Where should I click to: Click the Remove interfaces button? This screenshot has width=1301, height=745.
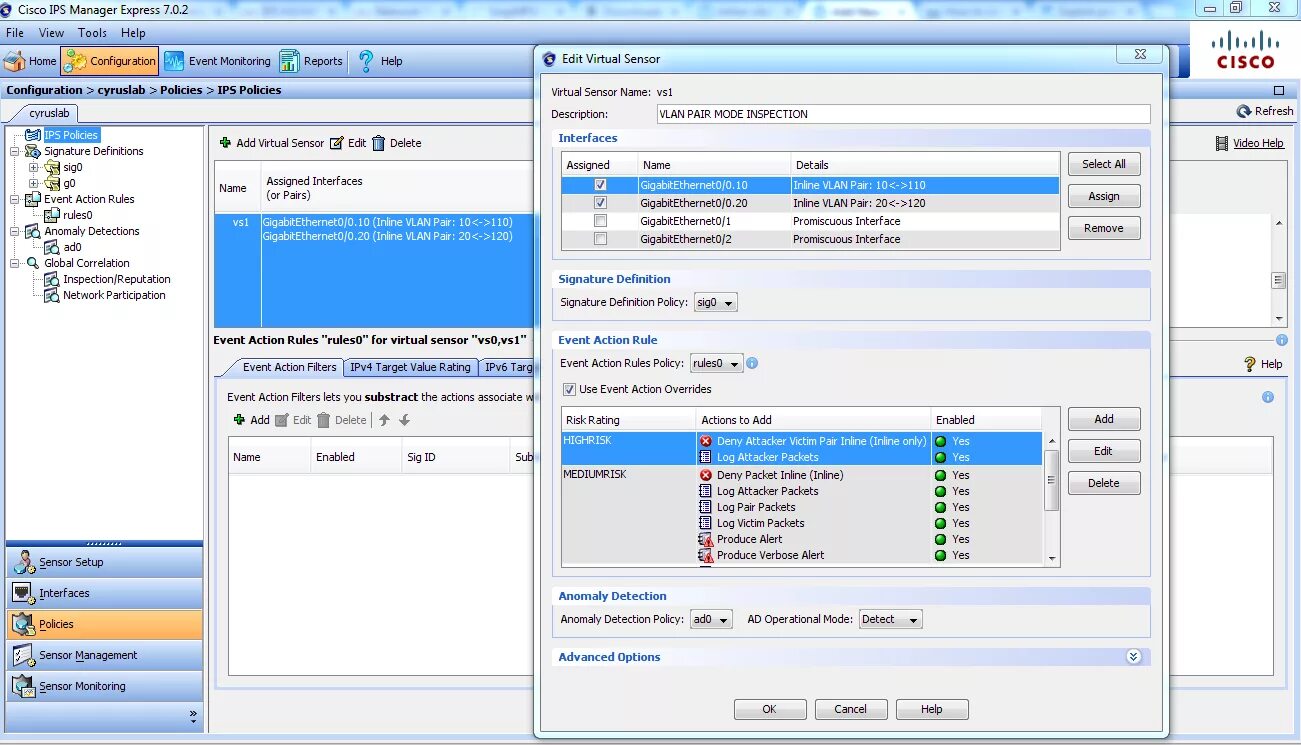point(1104,228)
